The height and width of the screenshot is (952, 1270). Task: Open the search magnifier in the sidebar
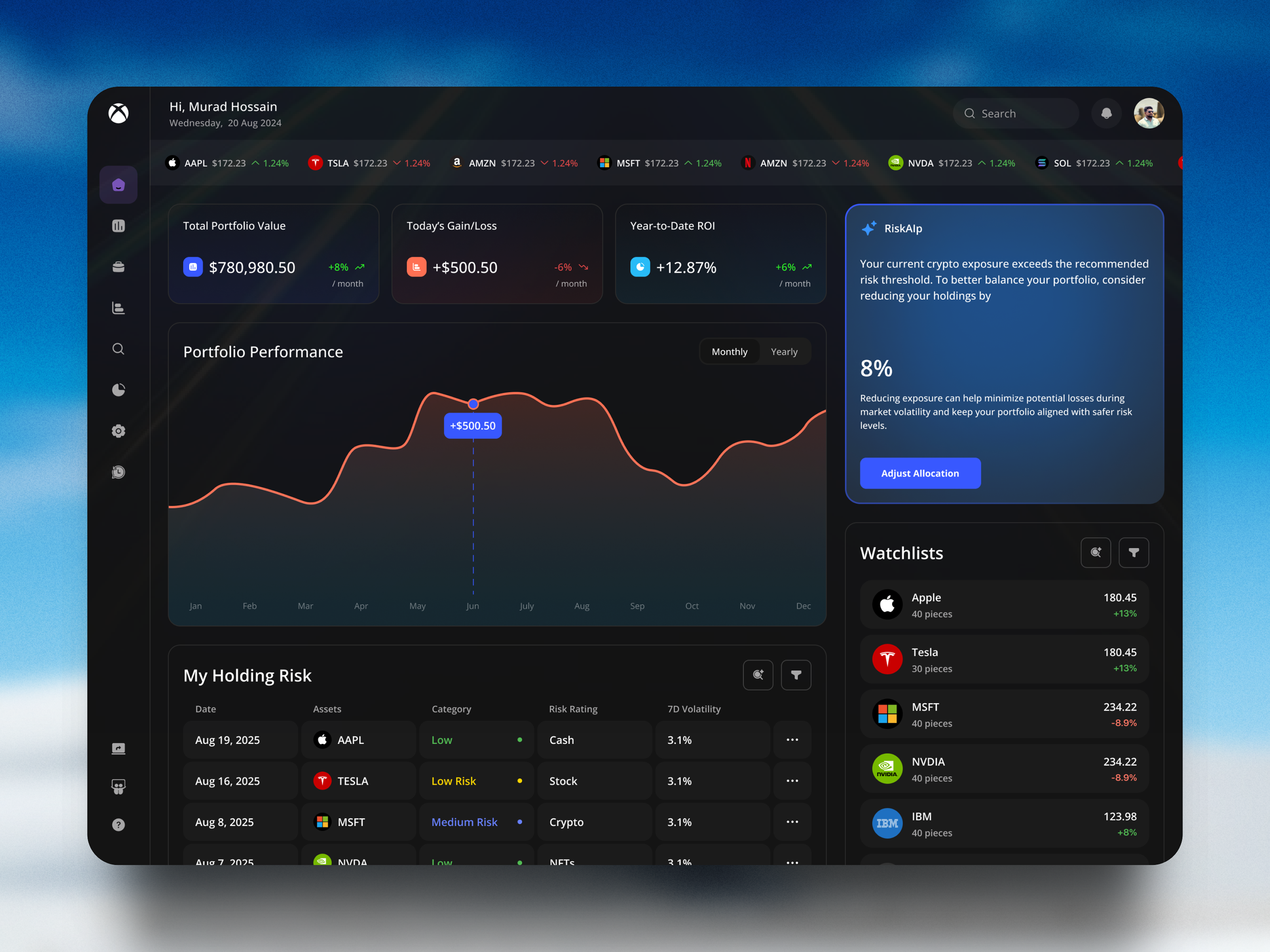[x=118, y=348]
